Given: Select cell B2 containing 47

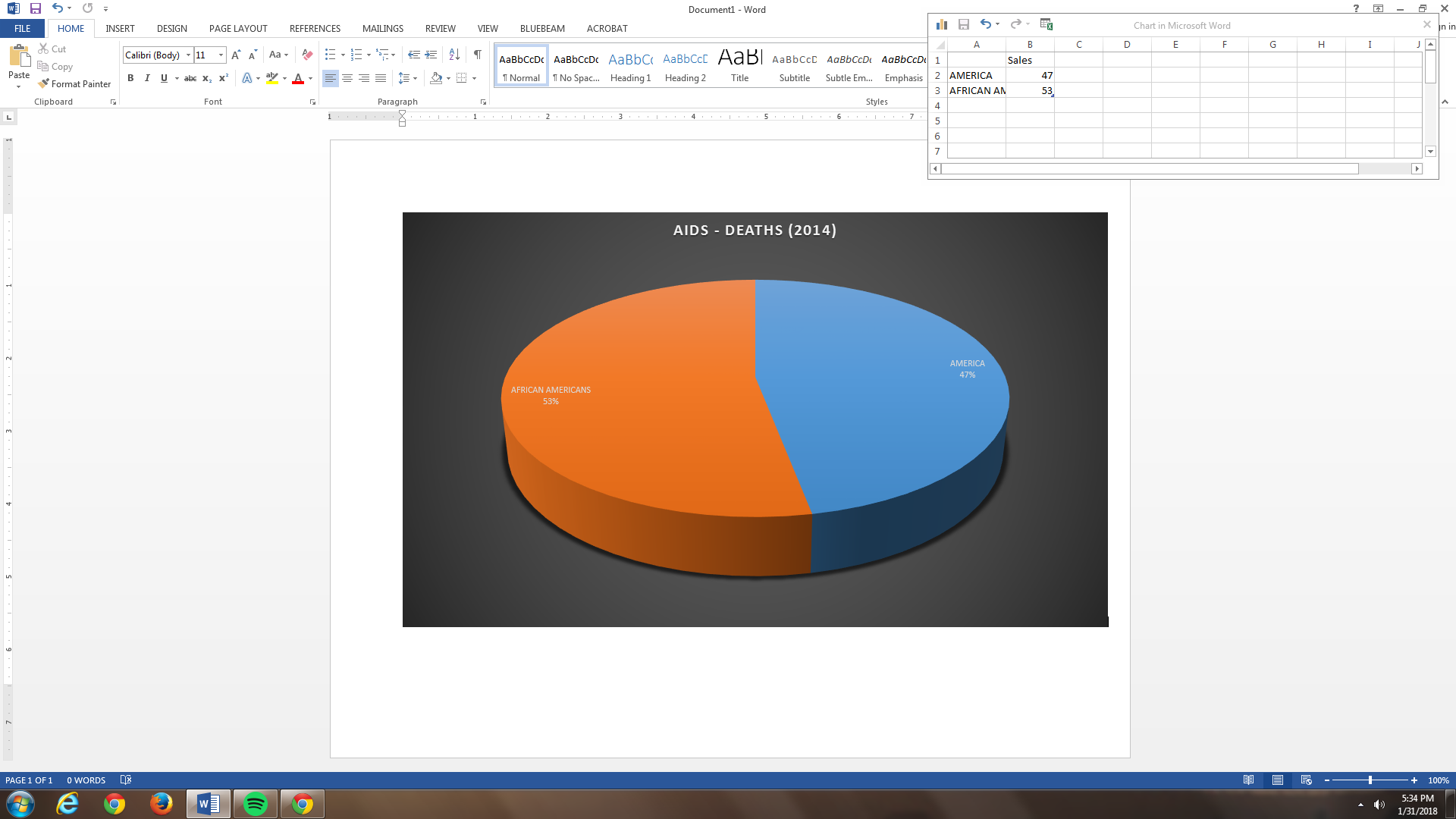Looking at the screenshot, I should (1030, 75).
